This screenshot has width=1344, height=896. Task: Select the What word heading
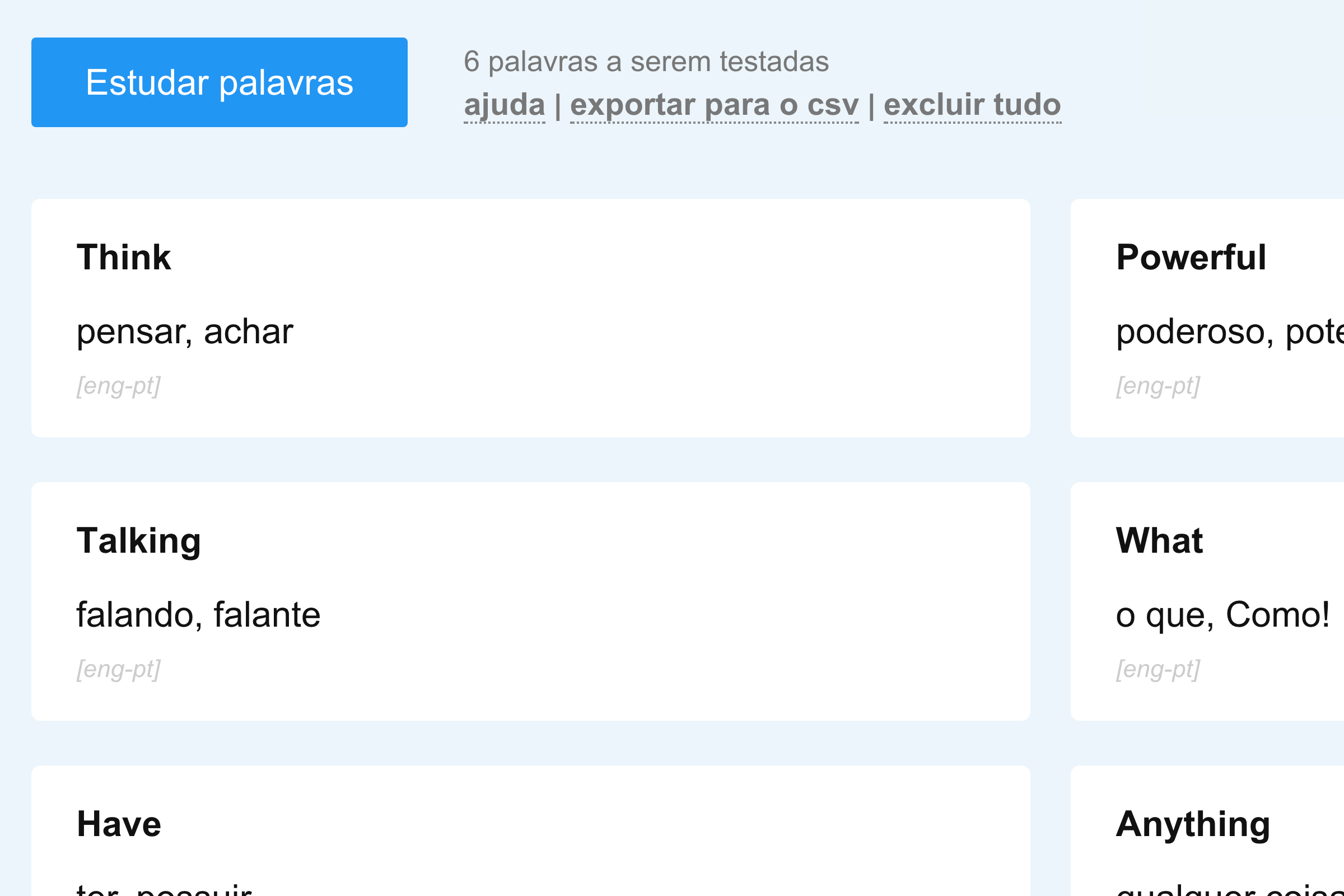tap(1159, 540)
